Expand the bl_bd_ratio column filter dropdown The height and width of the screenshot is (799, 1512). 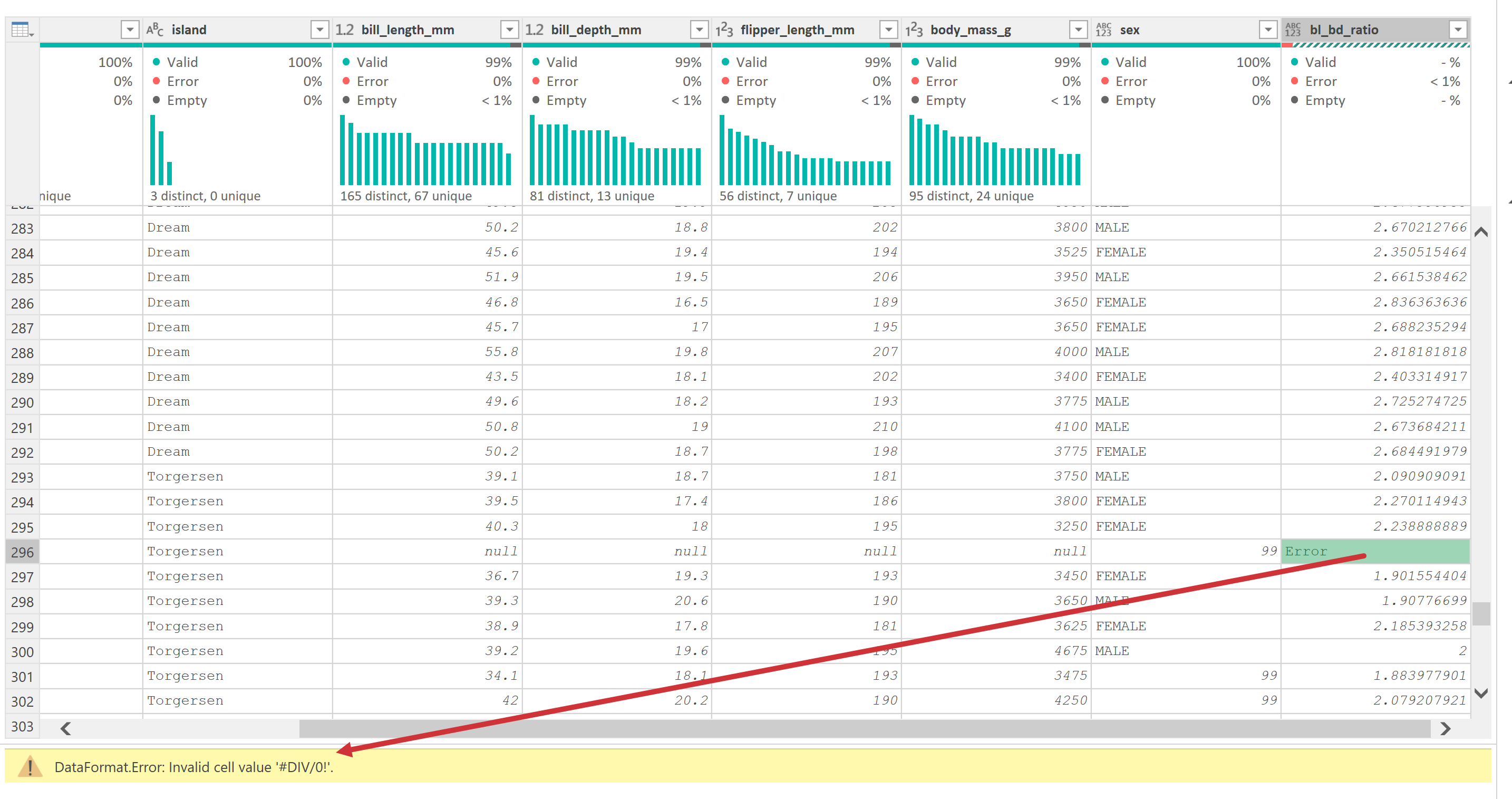point(1457,30)
